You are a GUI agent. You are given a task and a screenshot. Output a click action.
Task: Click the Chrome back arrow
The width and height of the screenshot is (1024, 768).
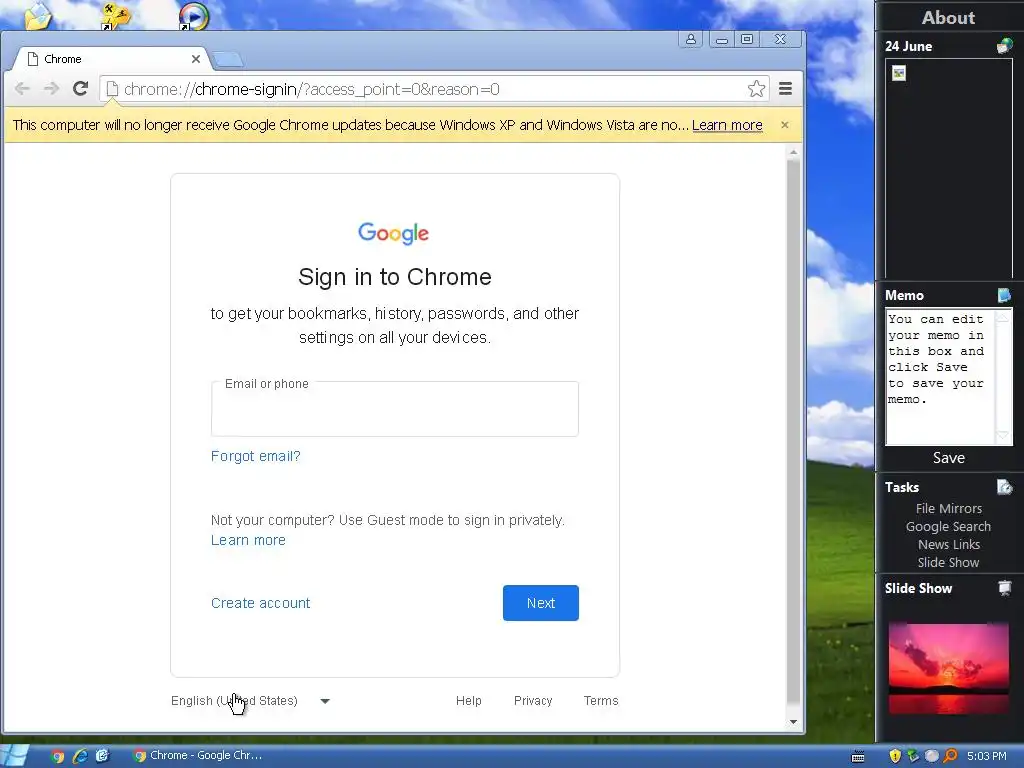click(x=22, y=89)
